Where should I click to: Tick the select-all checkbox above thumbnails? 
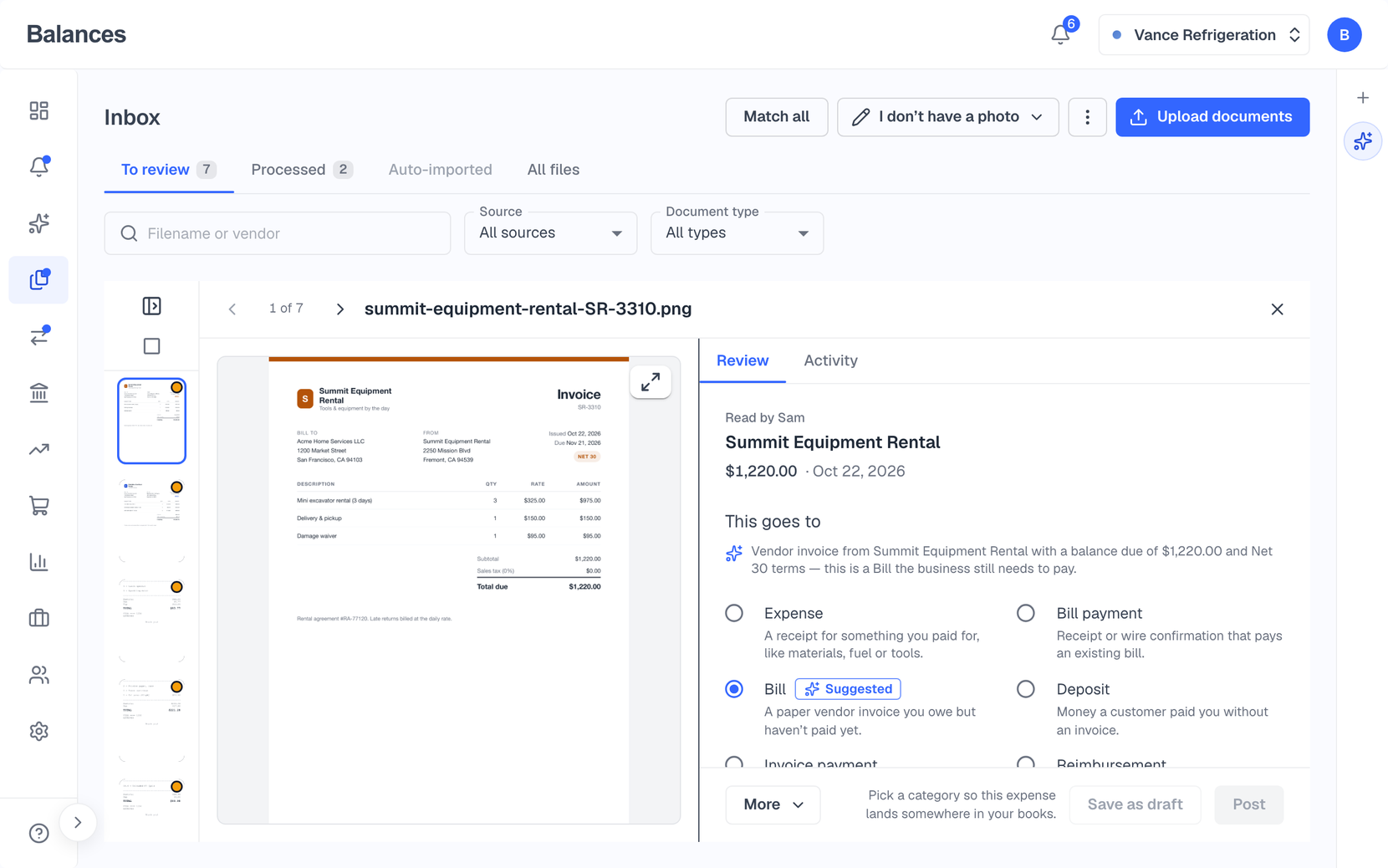(151, 345)
